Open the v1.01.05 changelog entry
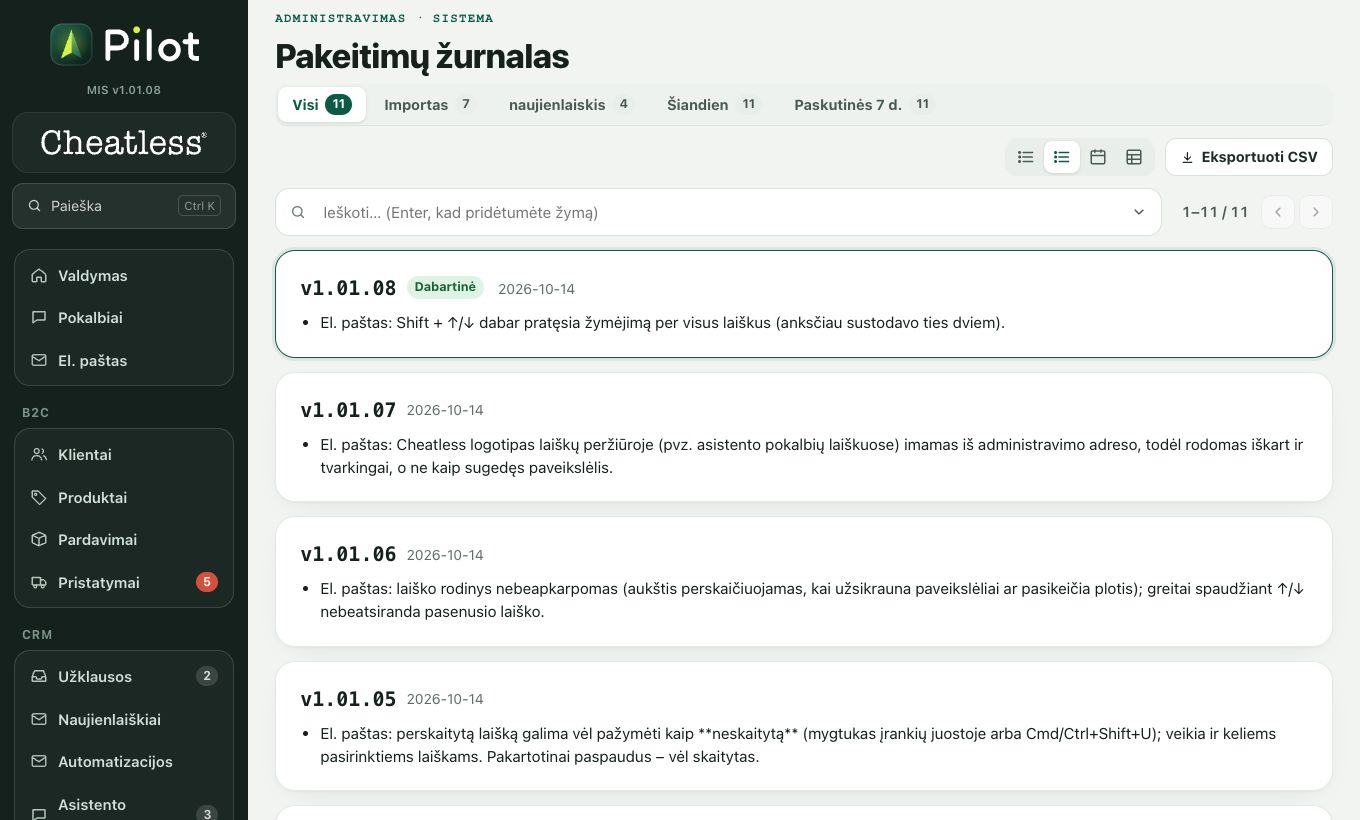This screenshot has width=1360, height=820. pyautogui.click(x=804, y=726)
